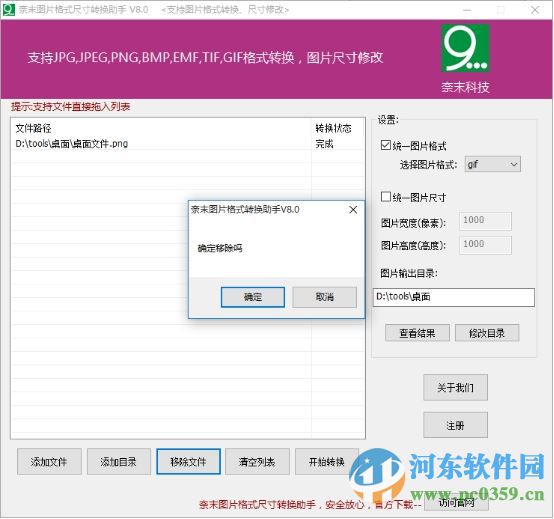Minimize the main application window
The image size is (554, 519).
pyautogui.click(x=467, y=10)
